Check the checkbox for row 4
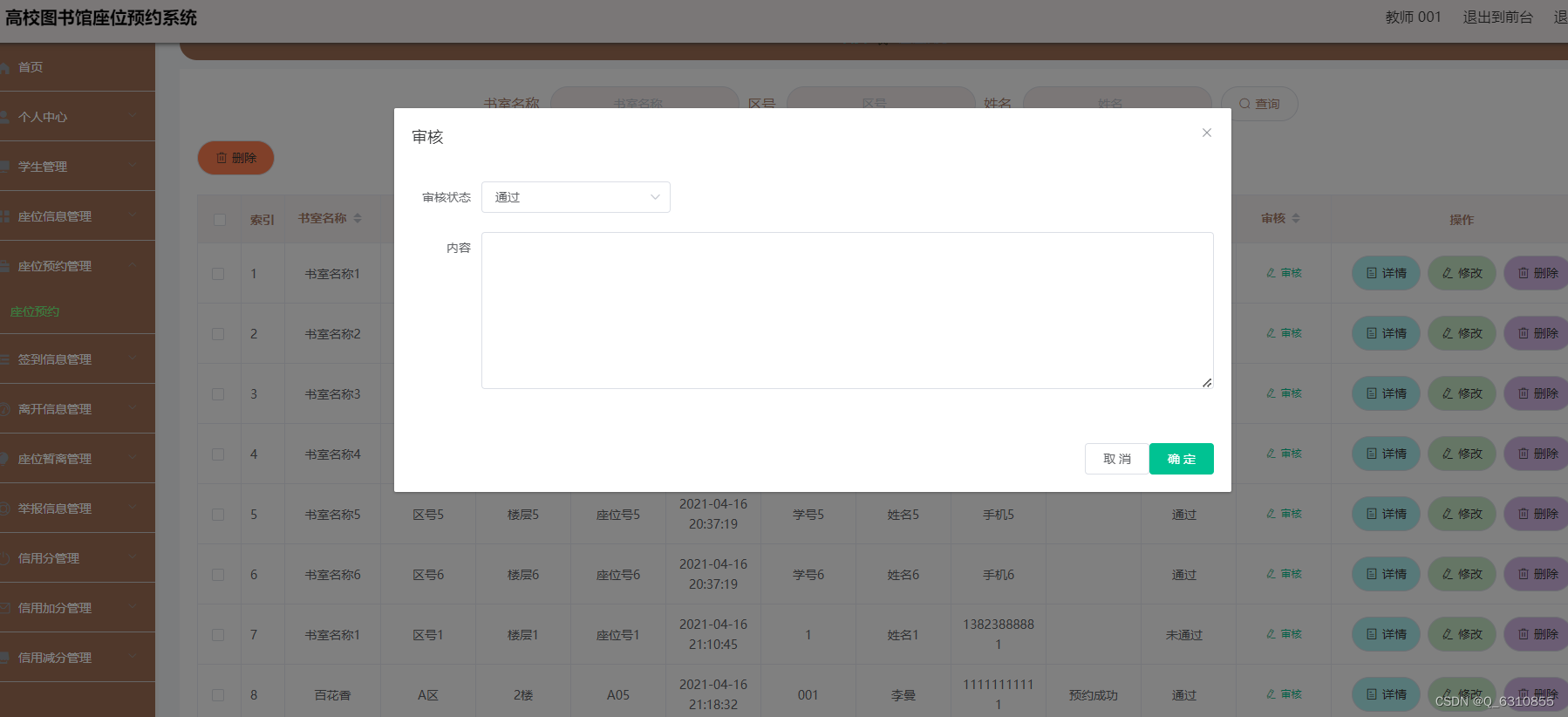The width and height of the screenshot is (1568, 717). coord(218,454)
